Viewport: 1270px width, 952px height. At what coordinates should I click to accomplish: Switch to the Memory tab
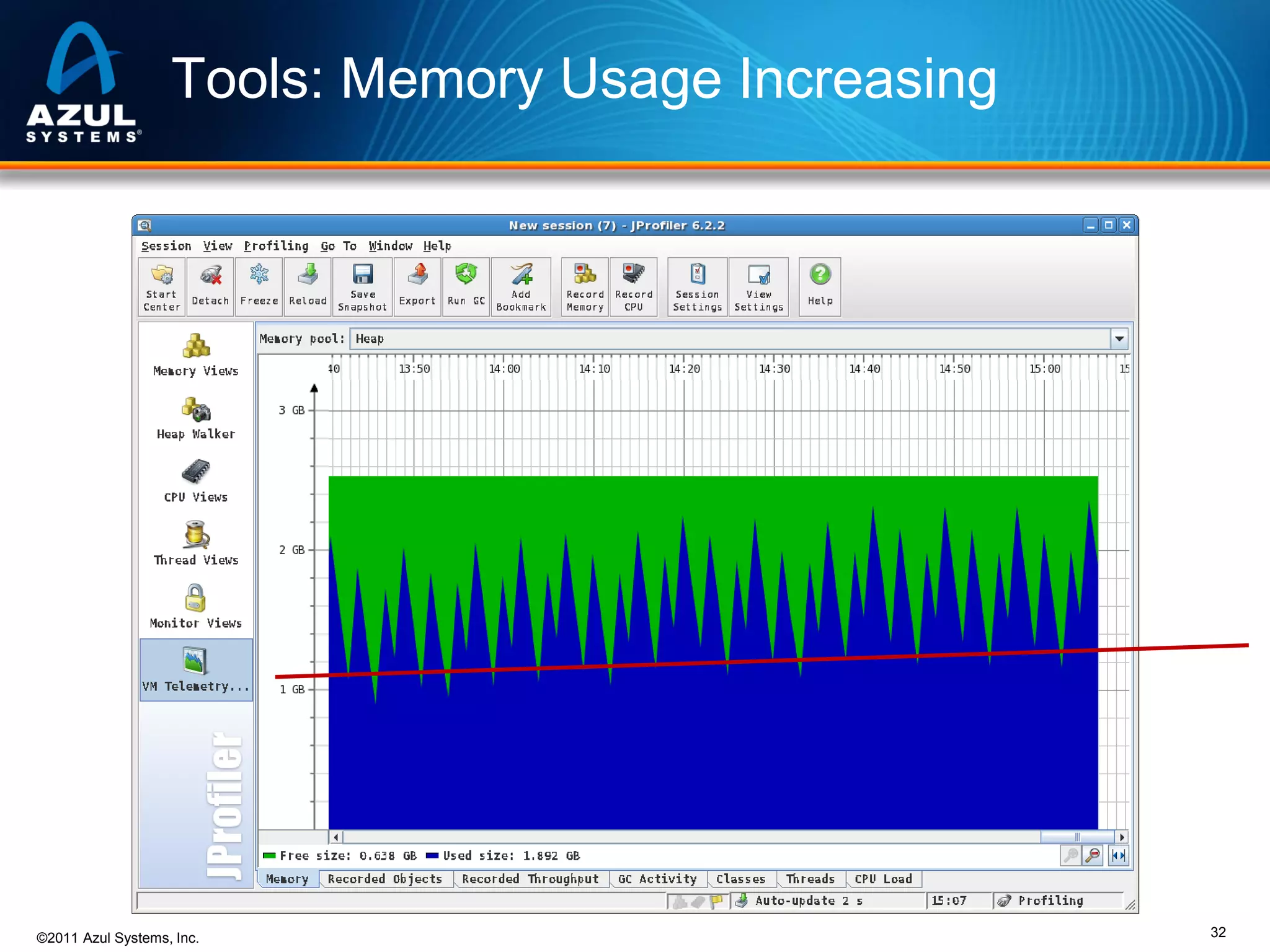[287, 879]
